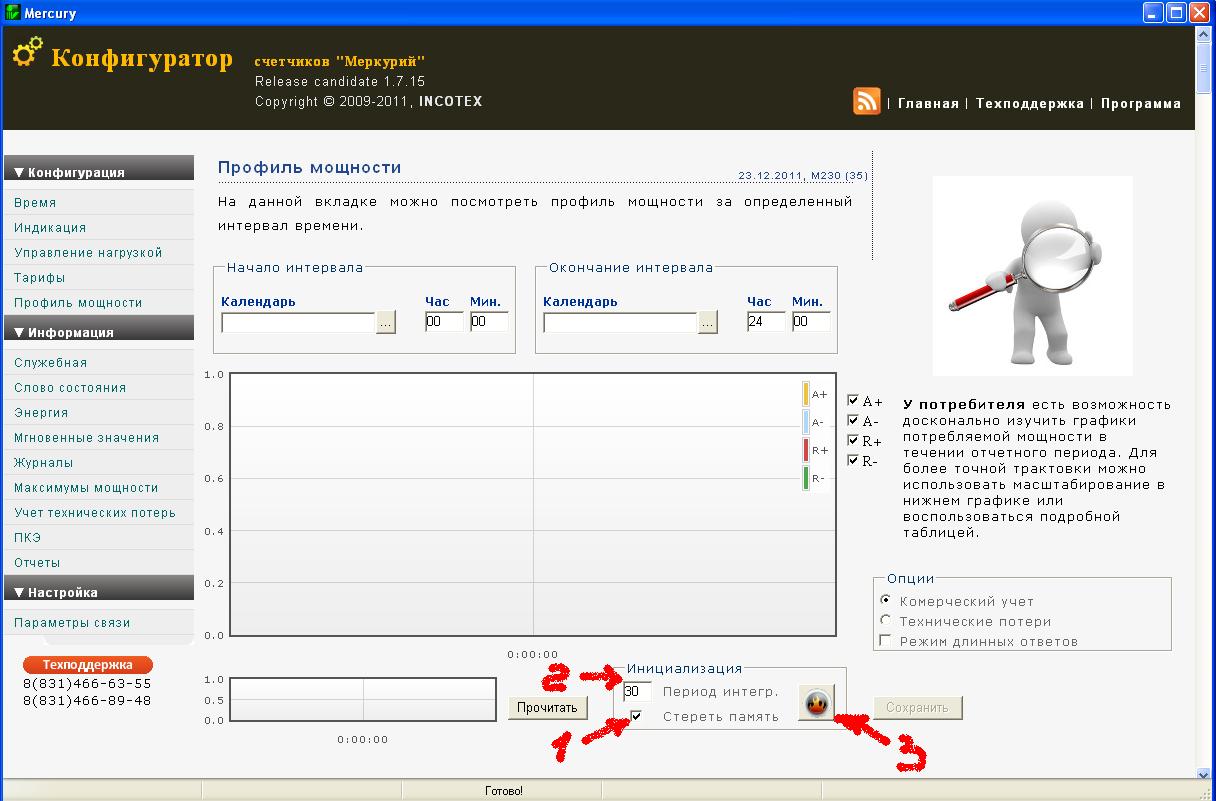
Task: Open the Служебная info page
Action: 51,362
